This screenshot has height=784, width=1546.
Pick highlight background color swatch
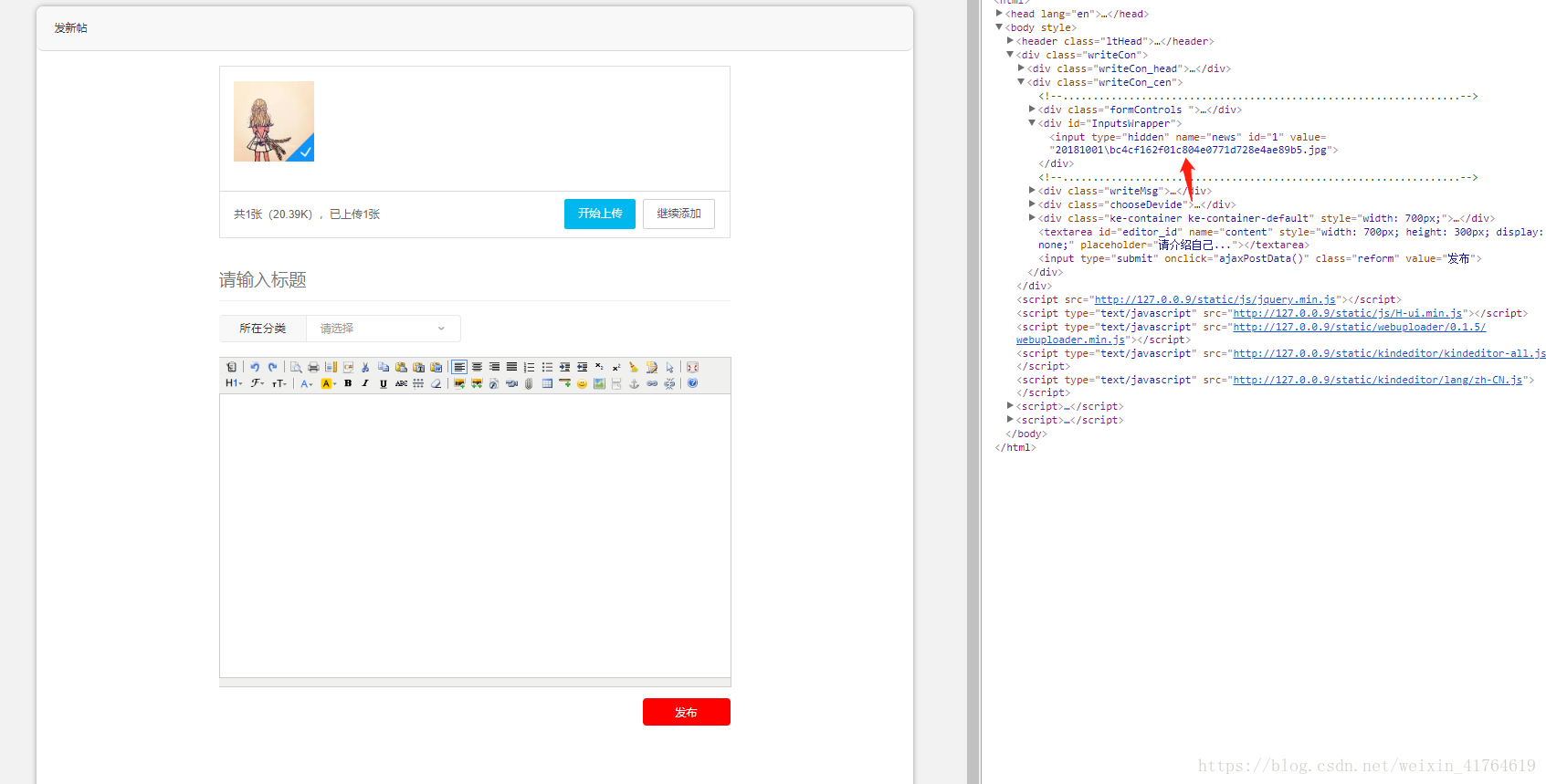click(328, 383)
